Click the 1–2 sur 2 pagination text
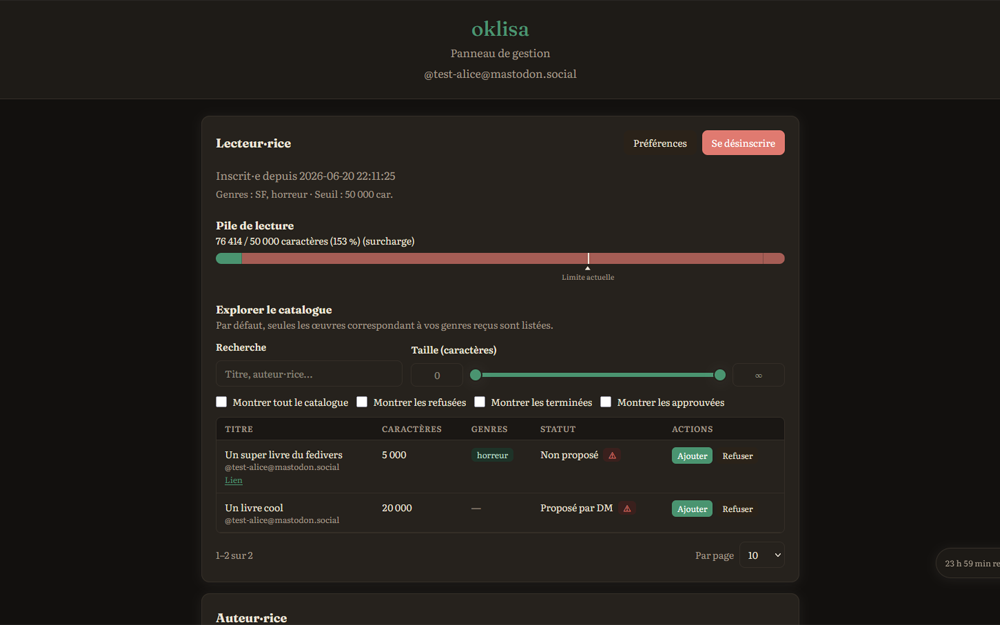The image size is (1000, 625). pyautogui.click(x=234, y=555)
